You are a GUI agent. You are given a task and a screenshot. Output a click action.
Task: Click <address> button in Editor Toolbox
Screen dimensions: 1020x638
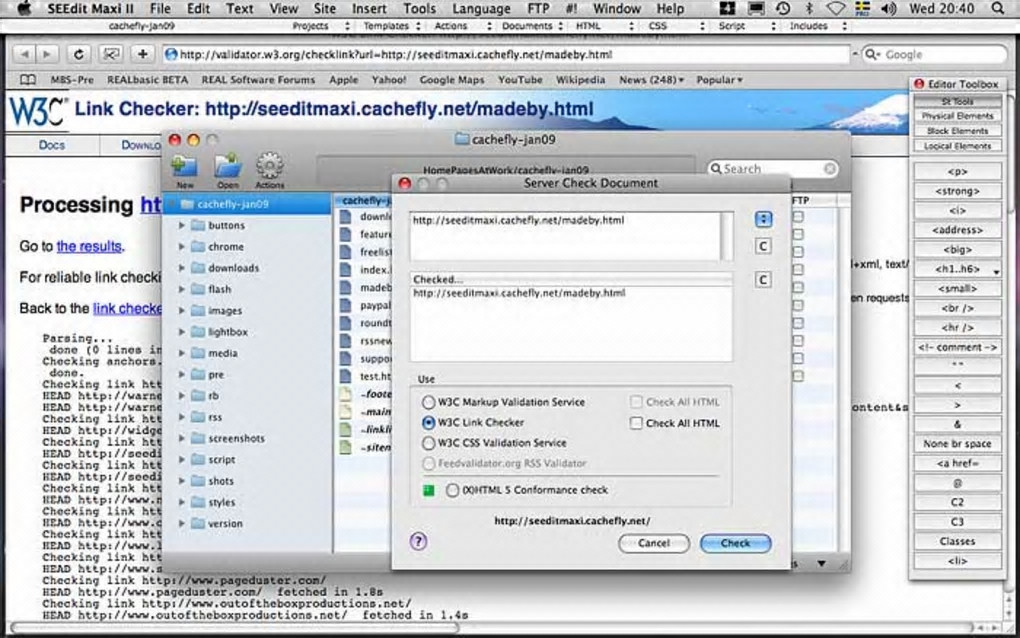[957, 230]
